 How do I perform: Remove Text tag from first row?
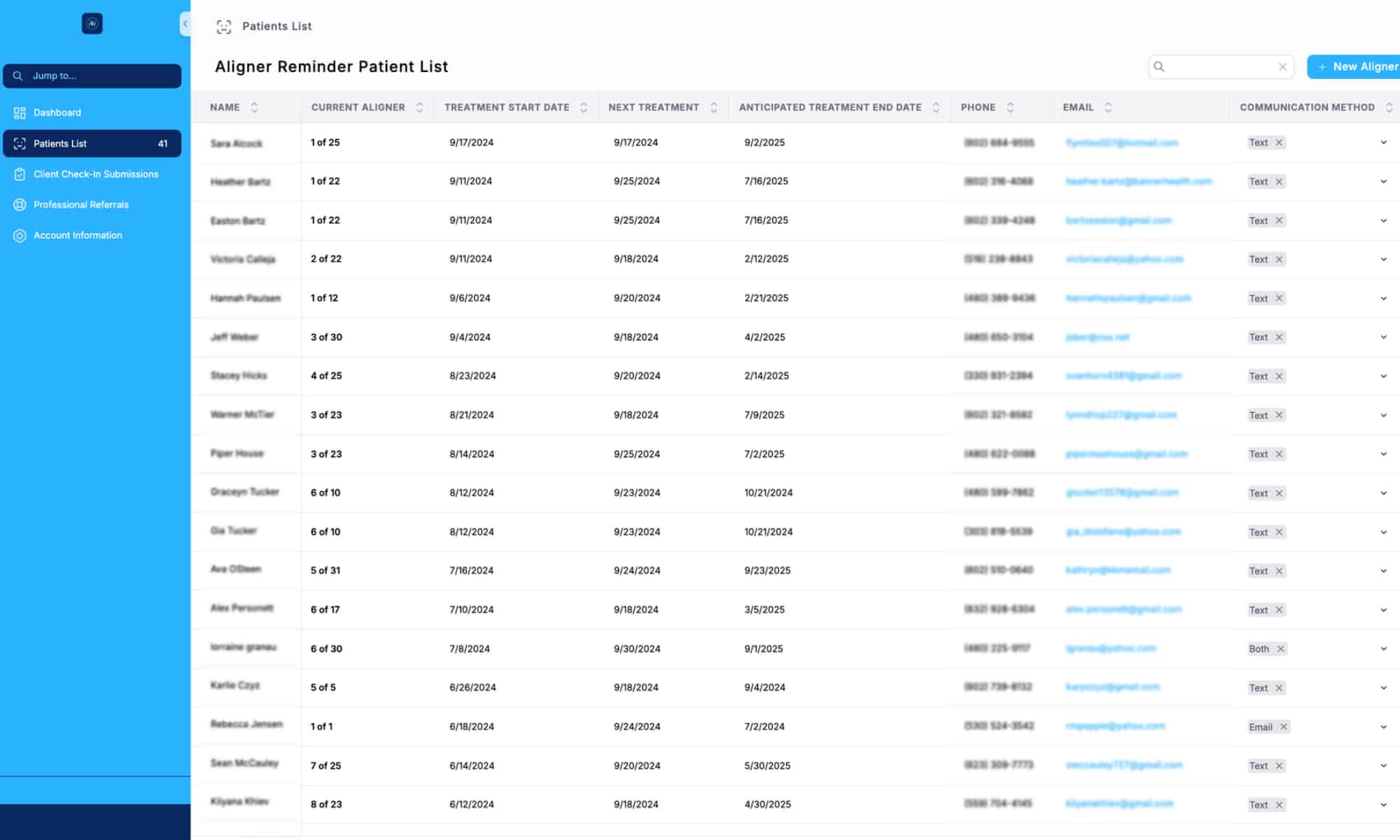click(x=1279, y=143)
